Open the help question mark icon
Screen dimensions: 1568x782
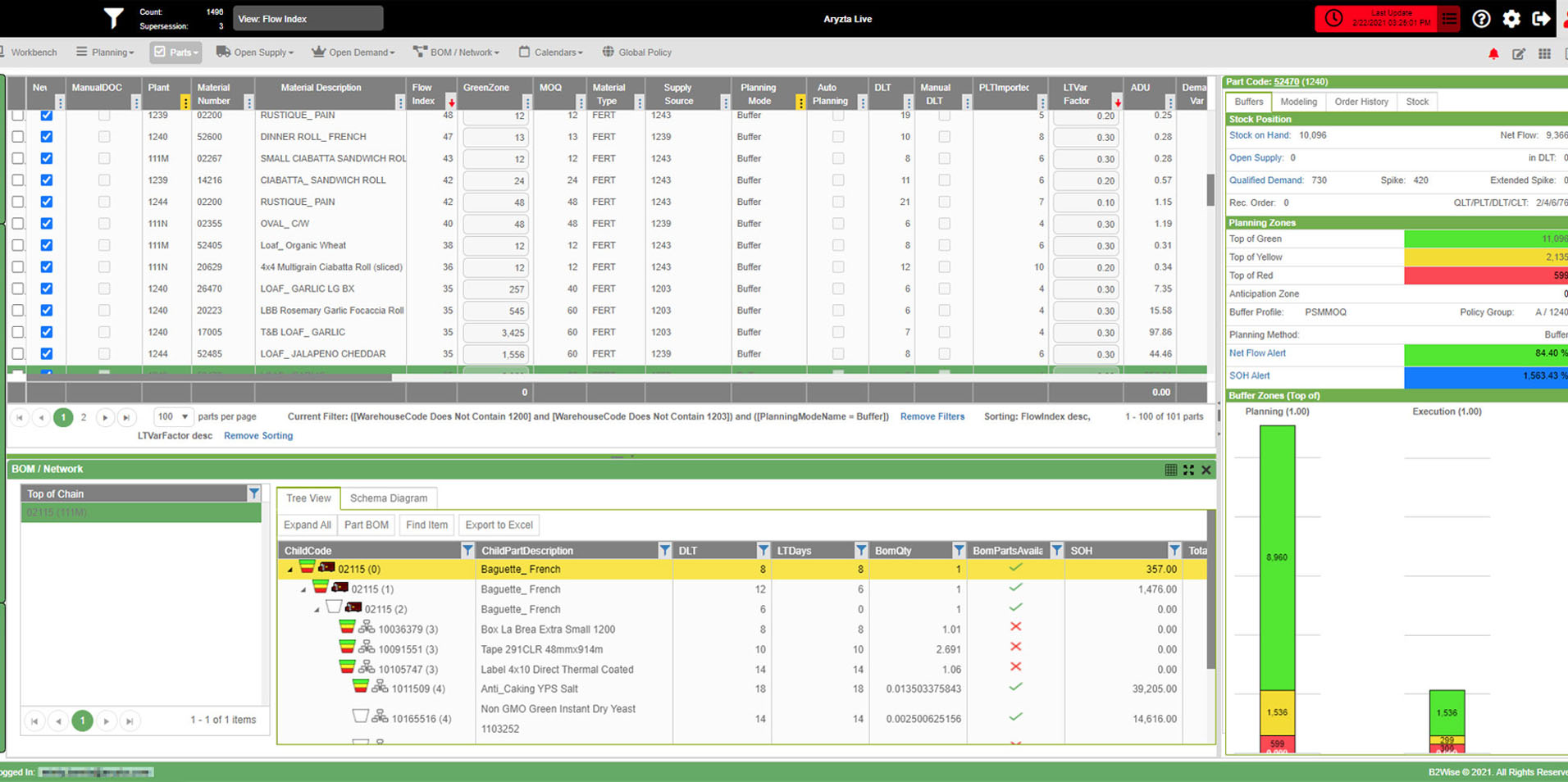pos(1481,19)
